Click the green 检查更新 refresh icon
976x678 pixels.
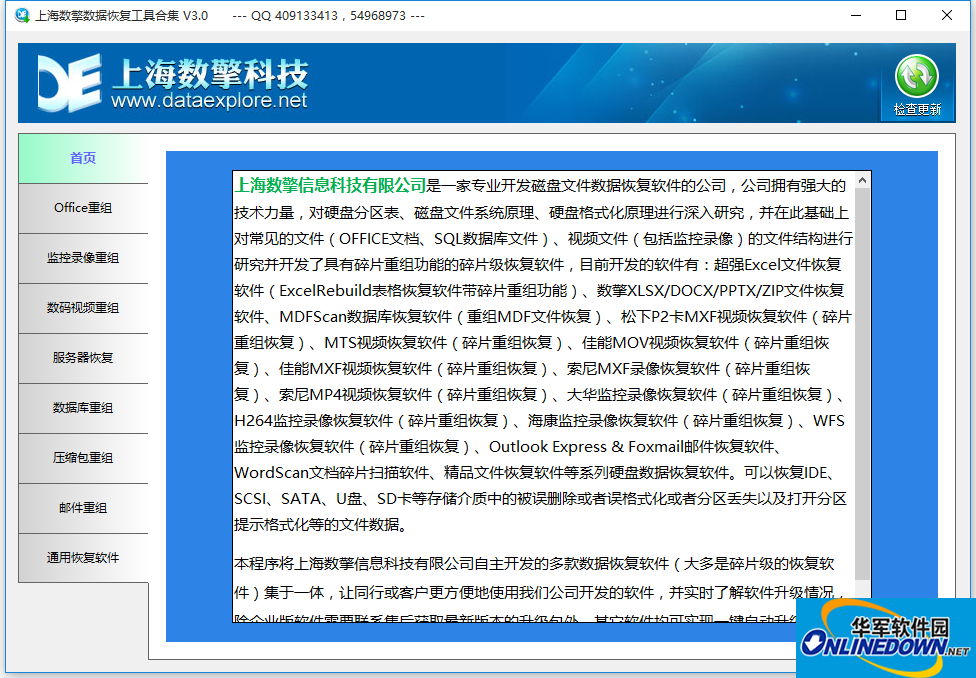click(916, 76)
